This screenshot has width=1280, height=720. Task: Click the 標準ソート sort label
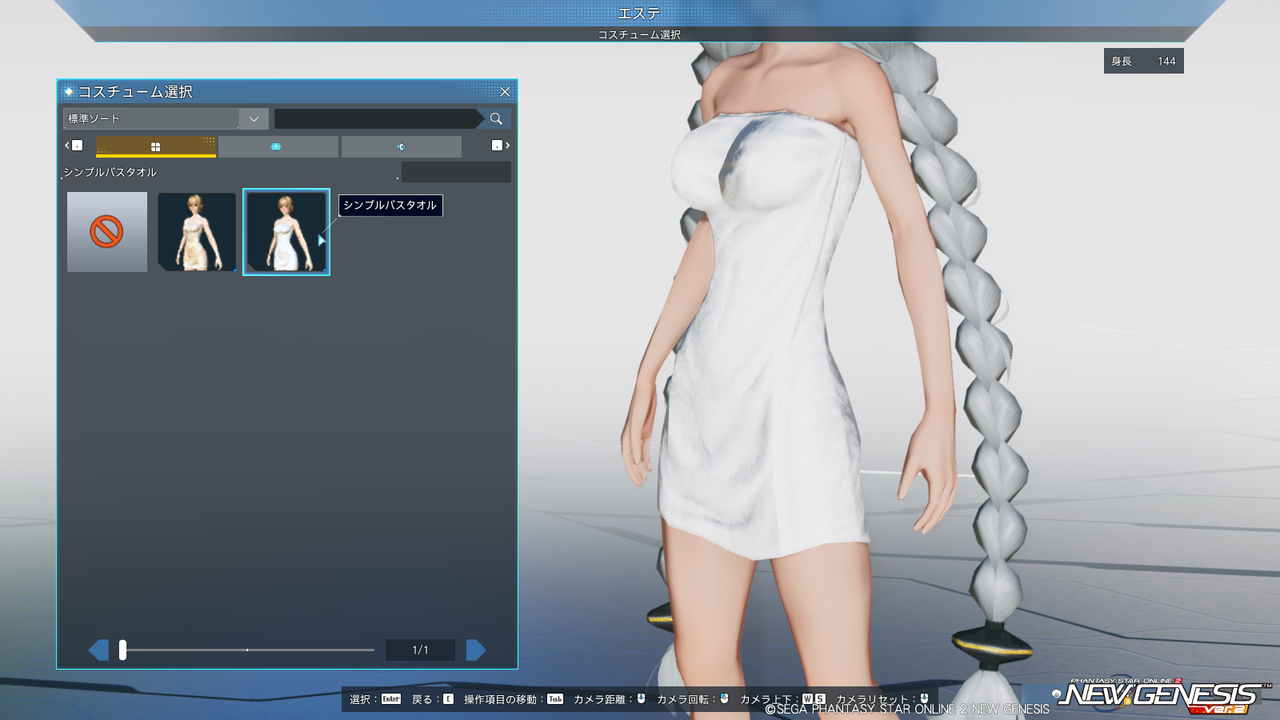tap(92, 119)
